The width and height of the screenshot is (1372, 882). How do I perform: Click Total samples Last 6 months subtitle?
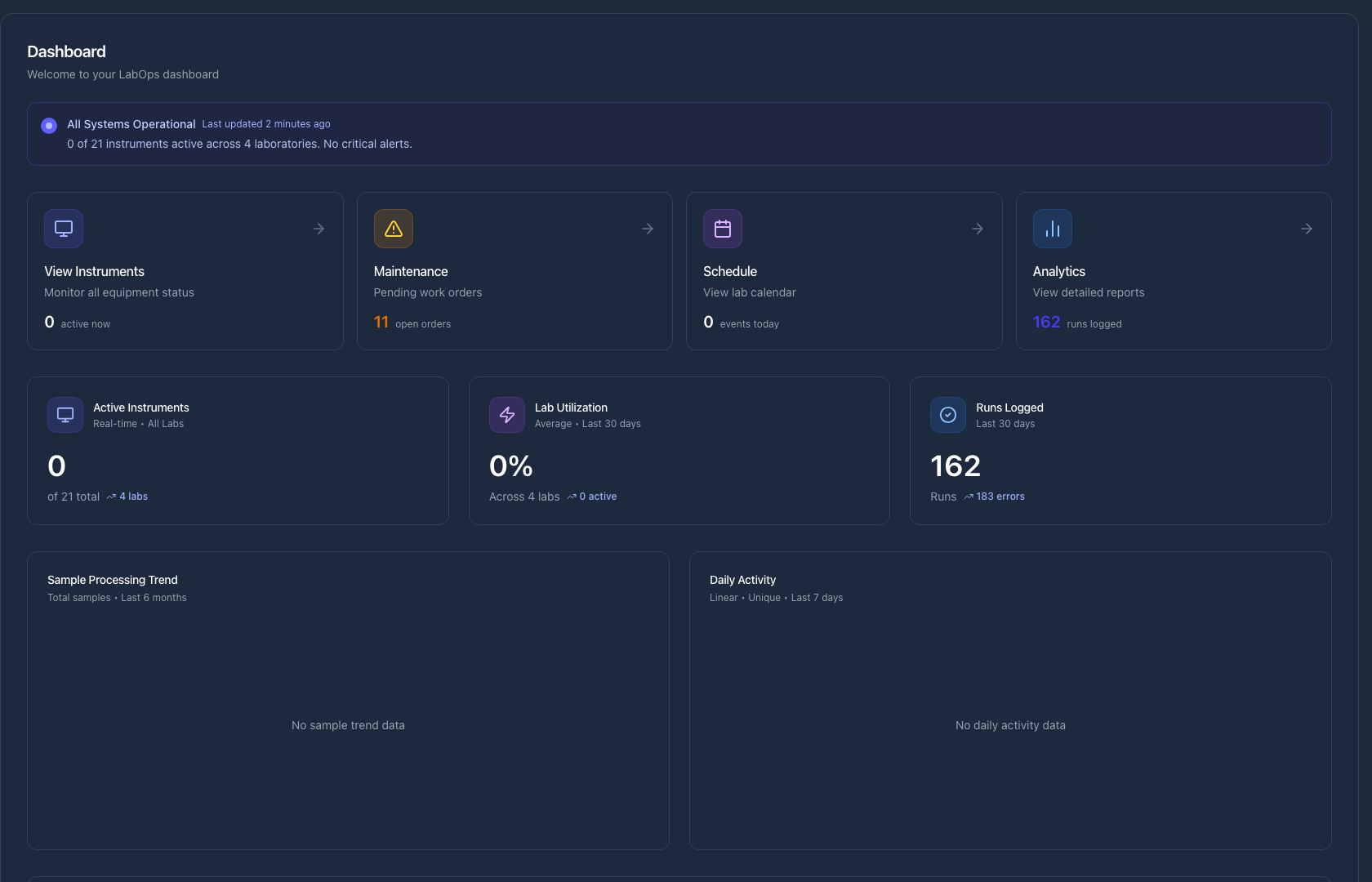[117, 598]
